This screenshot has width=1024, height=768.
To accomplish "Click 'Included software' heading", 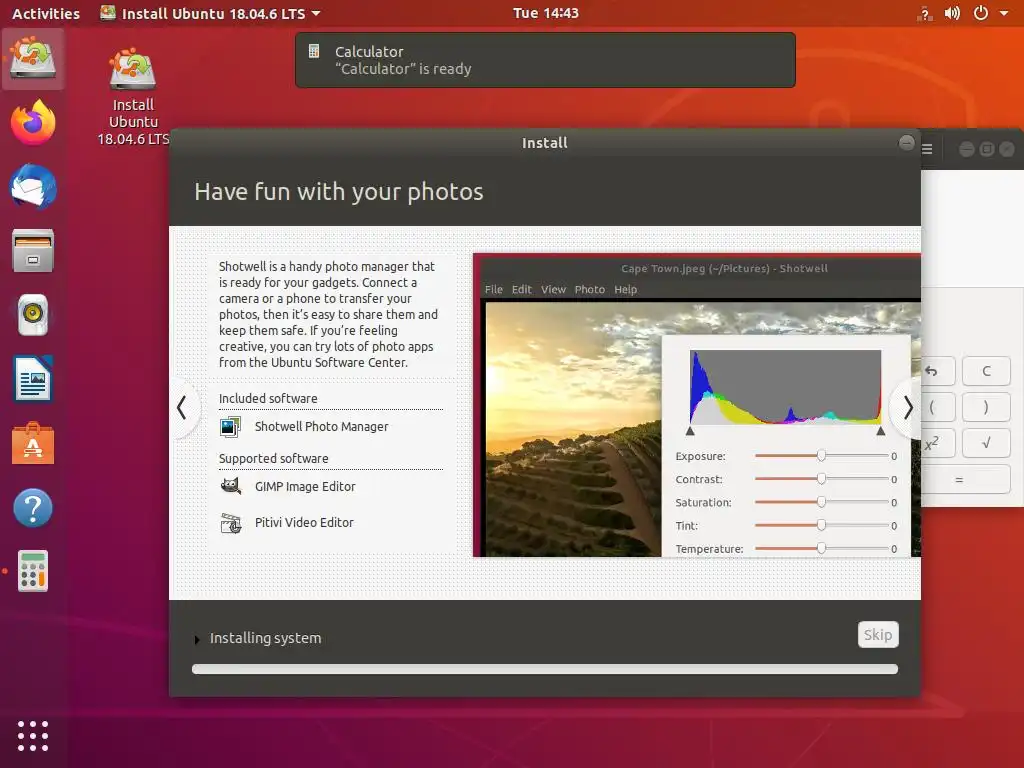I will (x=268, y=398).
